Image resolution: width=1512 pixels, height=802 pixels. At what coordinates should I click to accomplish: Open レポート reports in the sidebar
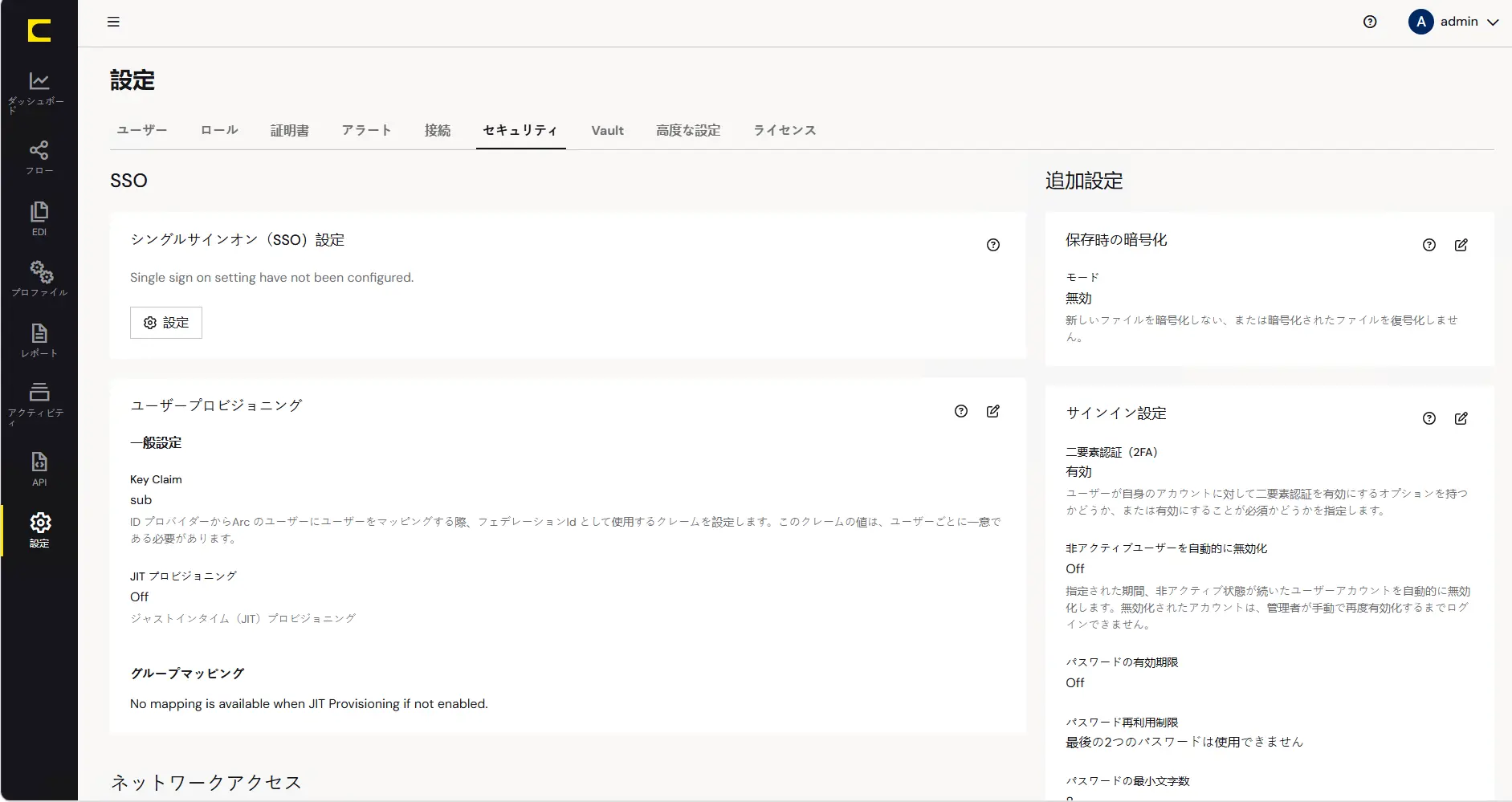39,340
